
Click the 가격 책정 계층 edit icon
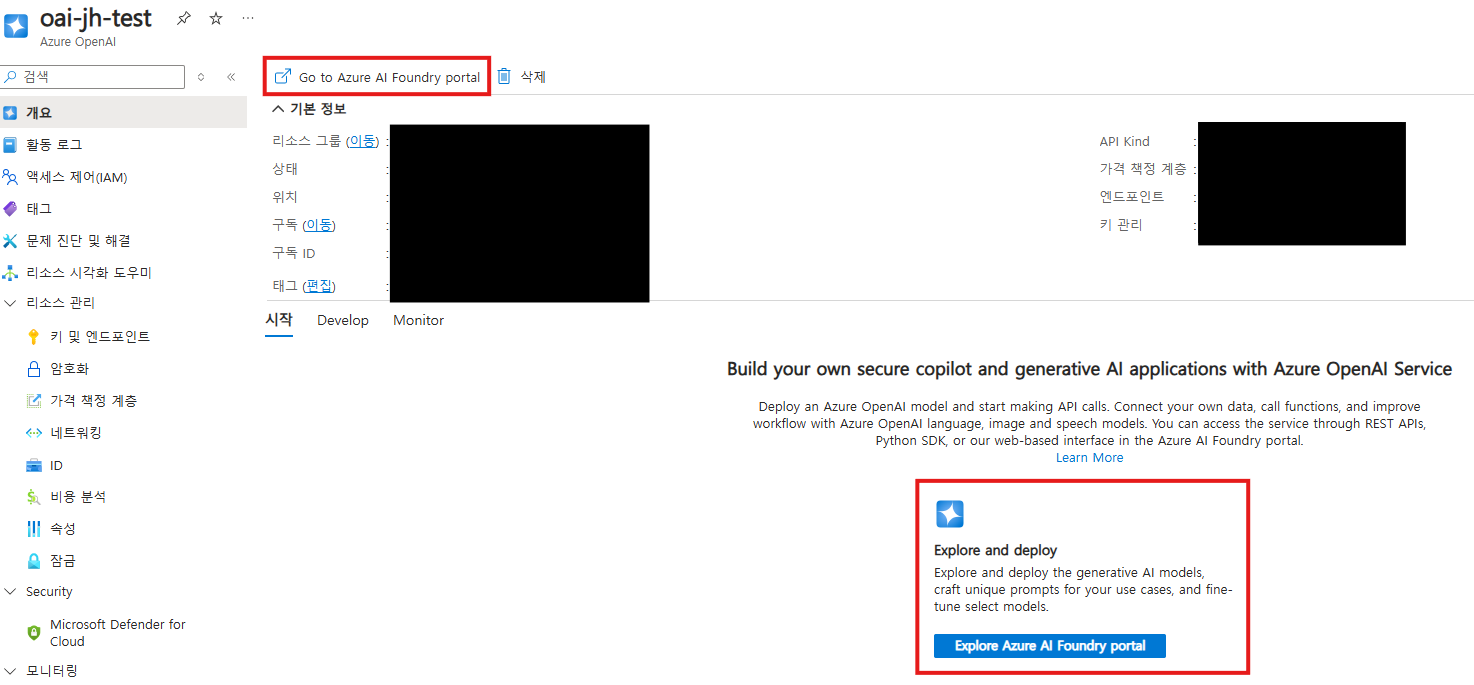pos(34,401)
